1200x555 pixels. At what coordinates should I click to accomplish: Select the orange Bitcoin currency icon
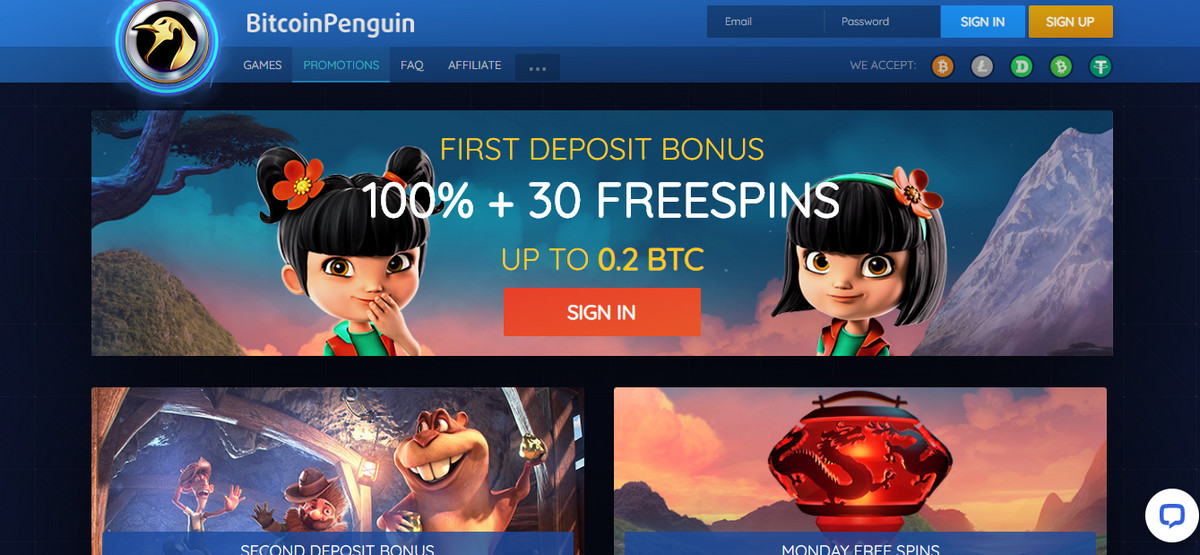942,66
